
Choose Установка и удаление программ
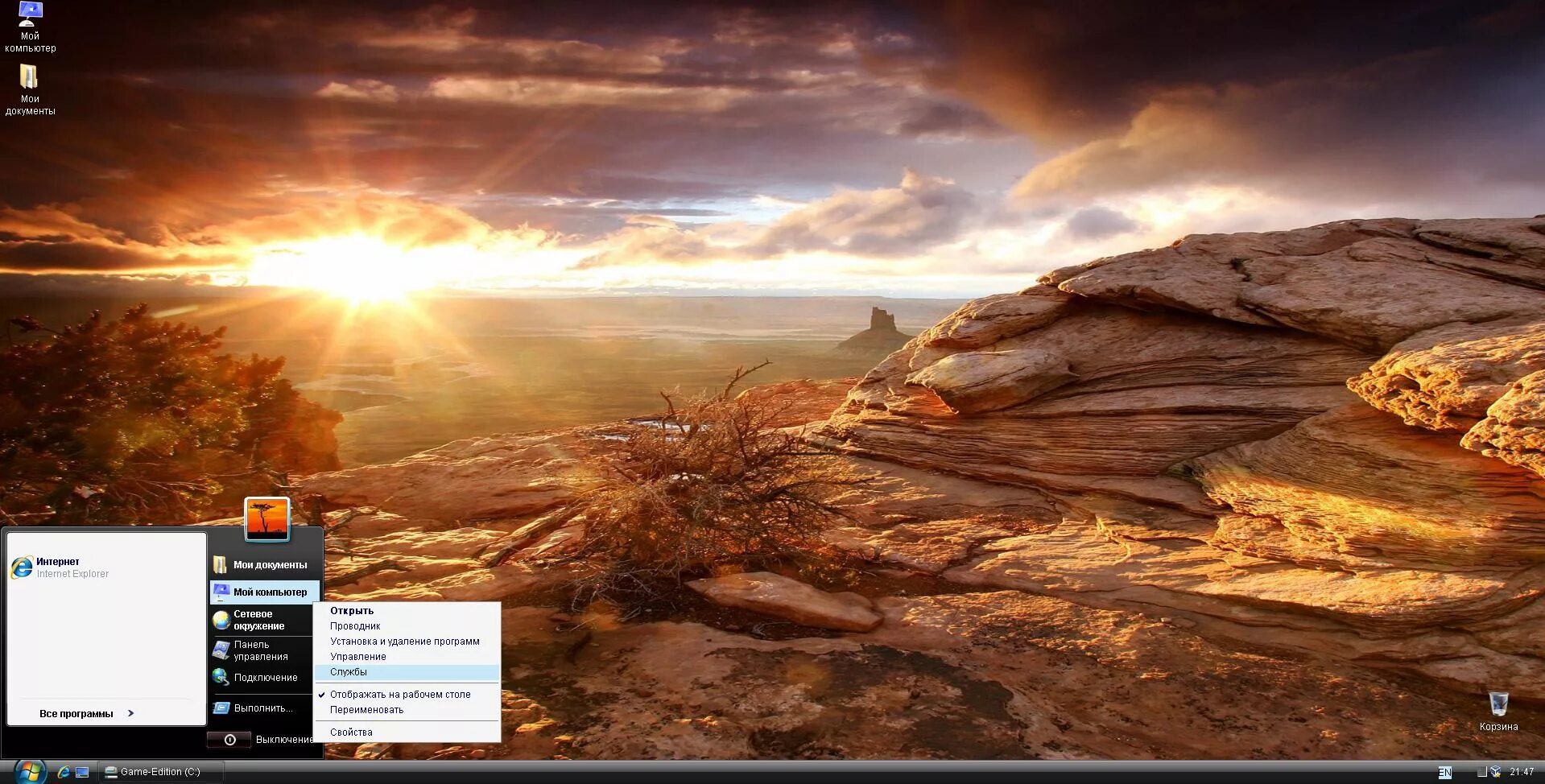[x=407, y=641]
